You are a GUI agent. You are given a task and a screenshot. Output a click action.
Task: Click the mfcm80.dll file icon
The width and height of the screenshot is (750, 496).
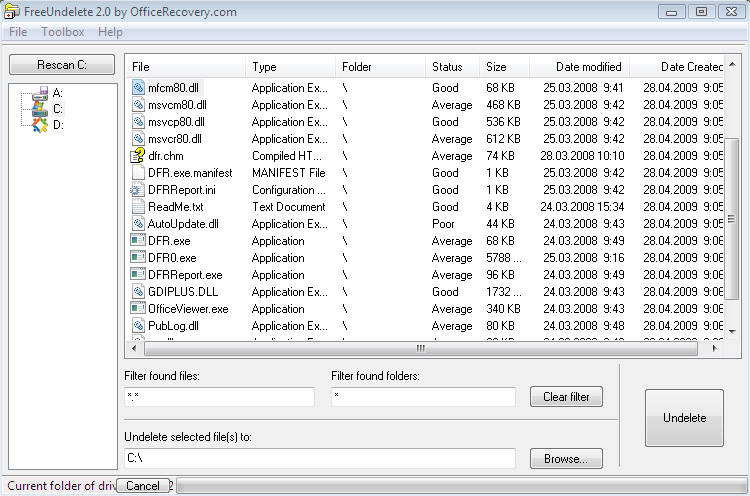click(x=138, y=88)
